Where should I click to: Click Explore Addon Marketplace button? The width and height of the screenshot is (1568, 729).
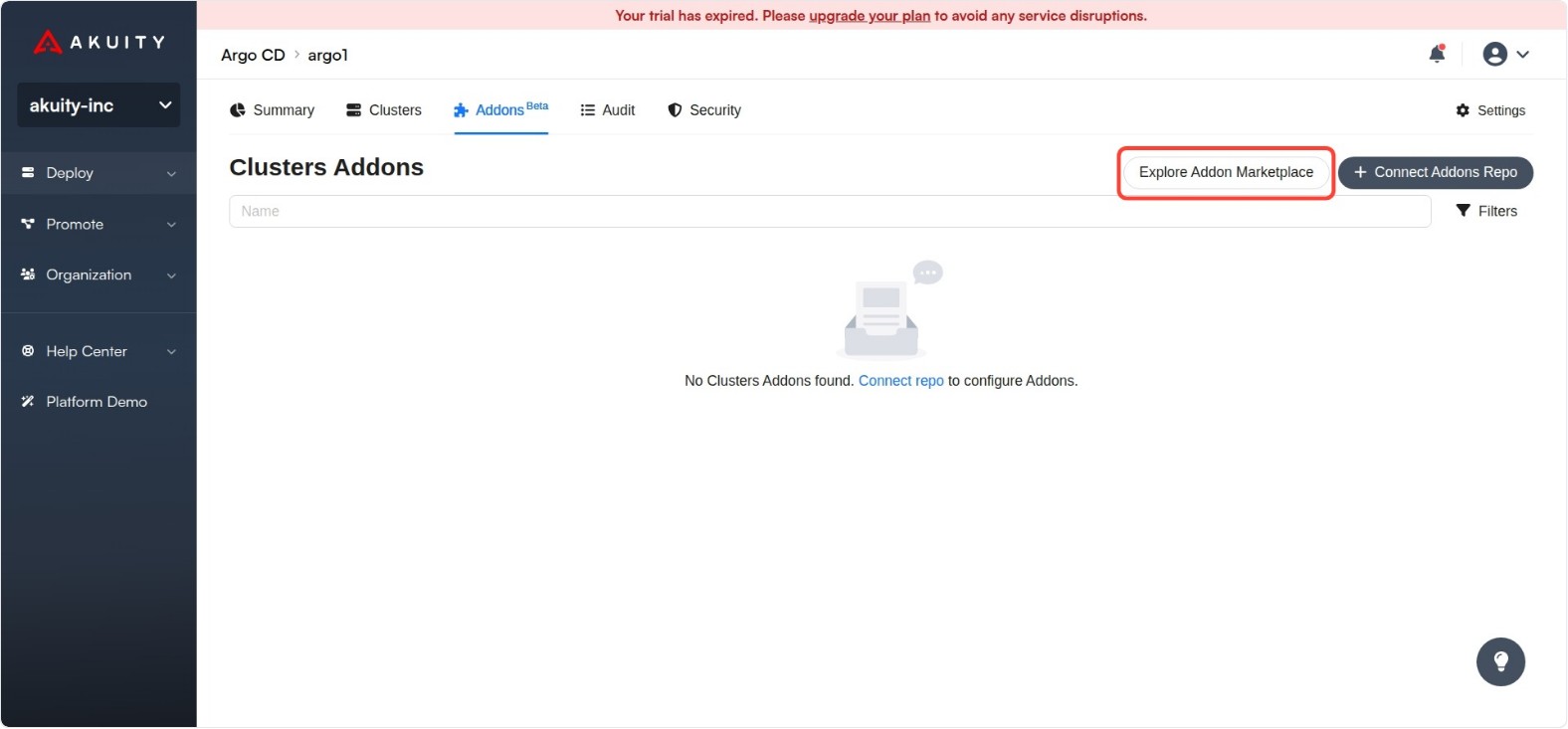pyautogui.click(x=1226, y=172)
